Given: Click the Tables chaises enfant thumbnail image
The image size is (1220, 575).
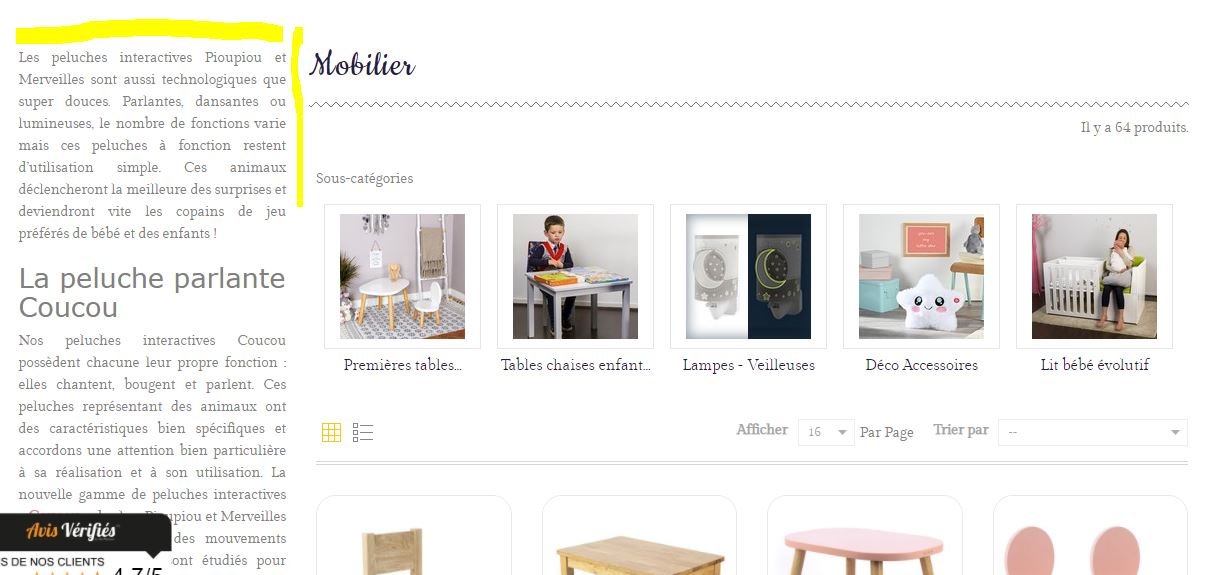Looking at the screenshot, I should (575, 276).
